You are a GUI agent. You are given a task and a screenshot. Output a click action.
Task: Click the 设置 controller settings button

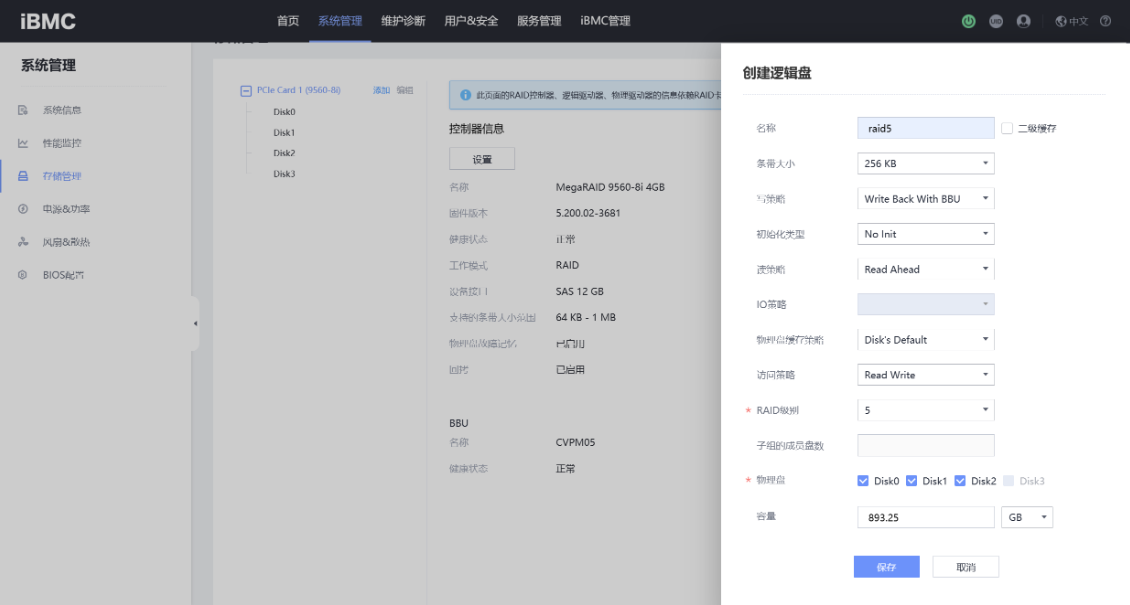tap(482, 159)
